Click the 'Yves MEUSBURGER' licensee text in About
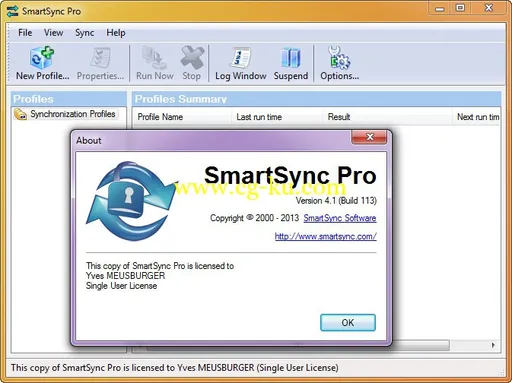 125,276
